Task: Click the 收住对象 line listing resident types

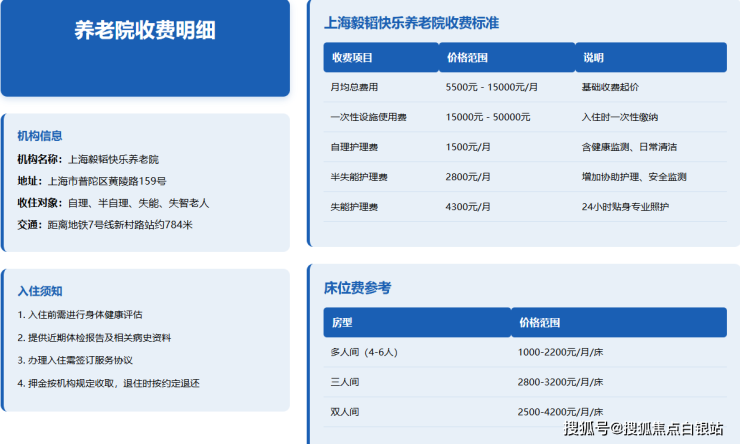Action: (113, 203)
